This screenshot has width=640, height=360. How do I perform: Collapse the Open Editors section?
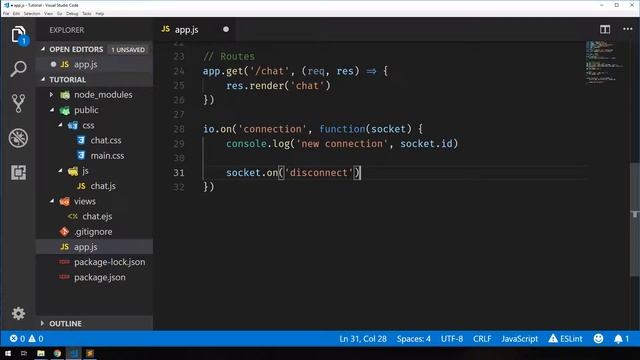pos(43,49)
